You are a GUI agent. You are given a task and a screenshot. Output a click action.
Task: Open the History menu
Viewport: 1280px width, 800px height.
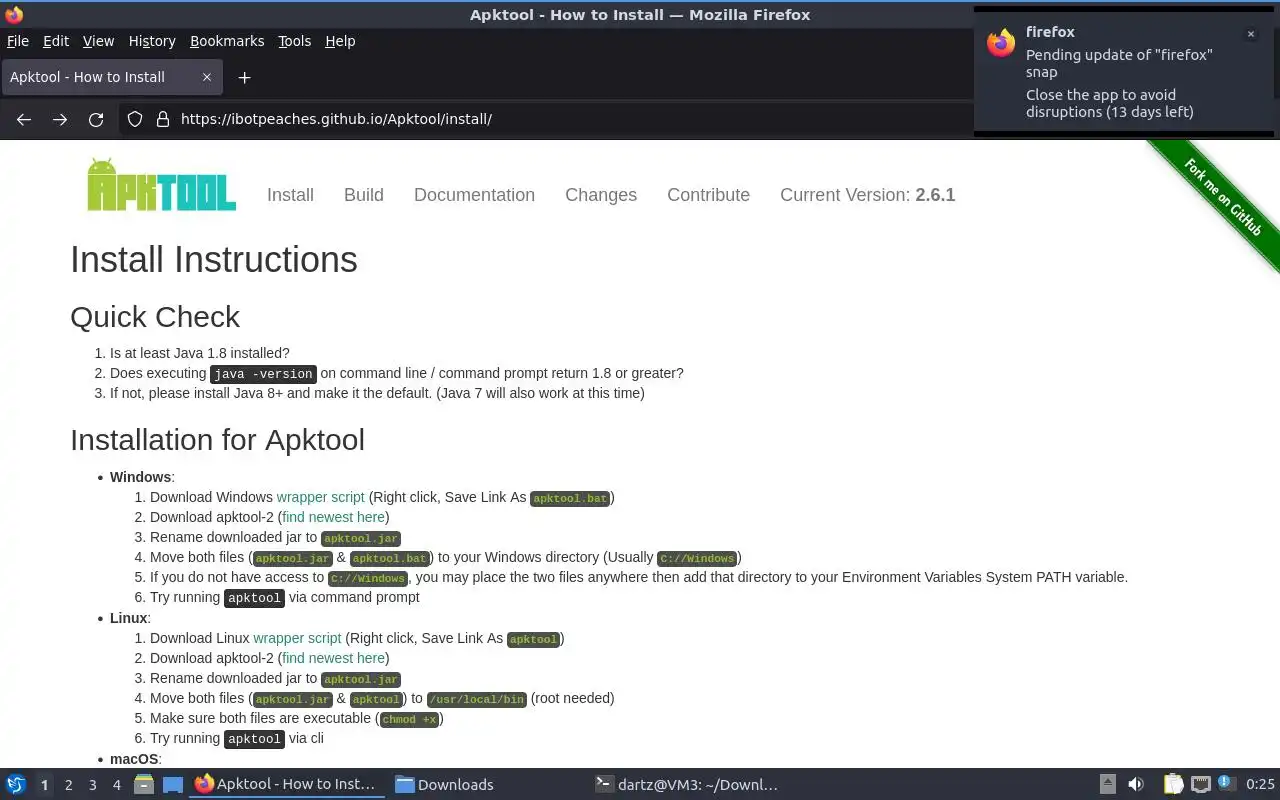pyautogui.click(x=152, y=41)
